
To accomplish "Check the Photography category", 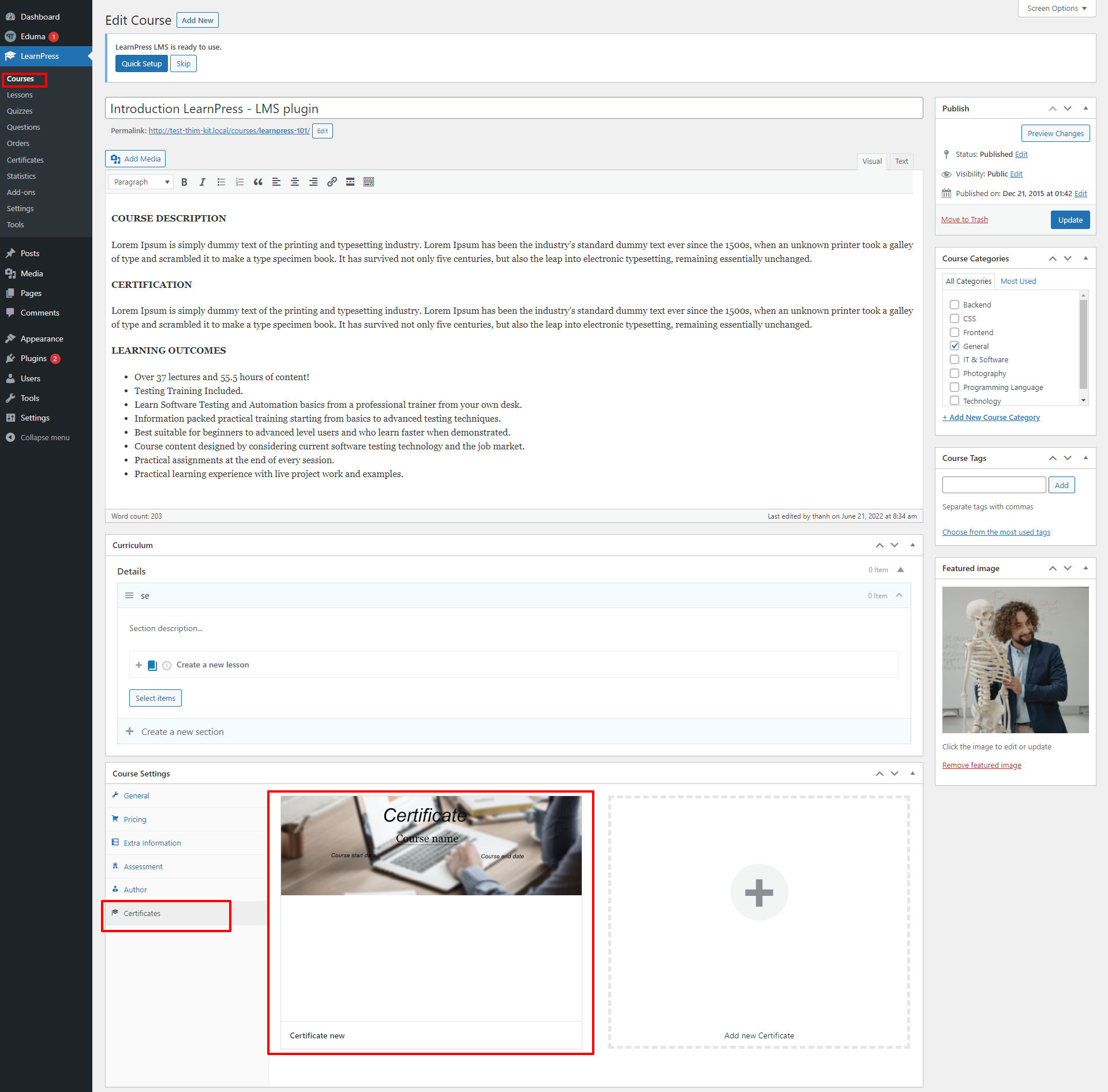I will 954,373.
